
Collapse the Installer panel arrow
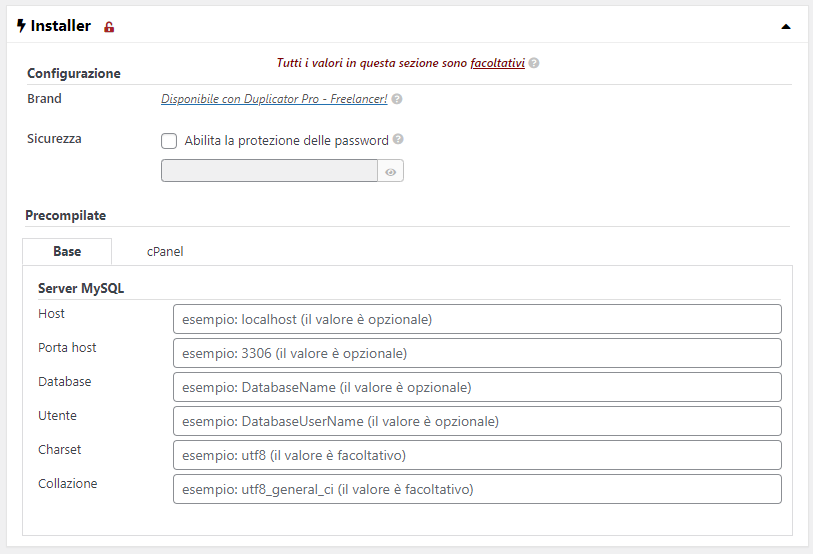[x=786, y=27]
